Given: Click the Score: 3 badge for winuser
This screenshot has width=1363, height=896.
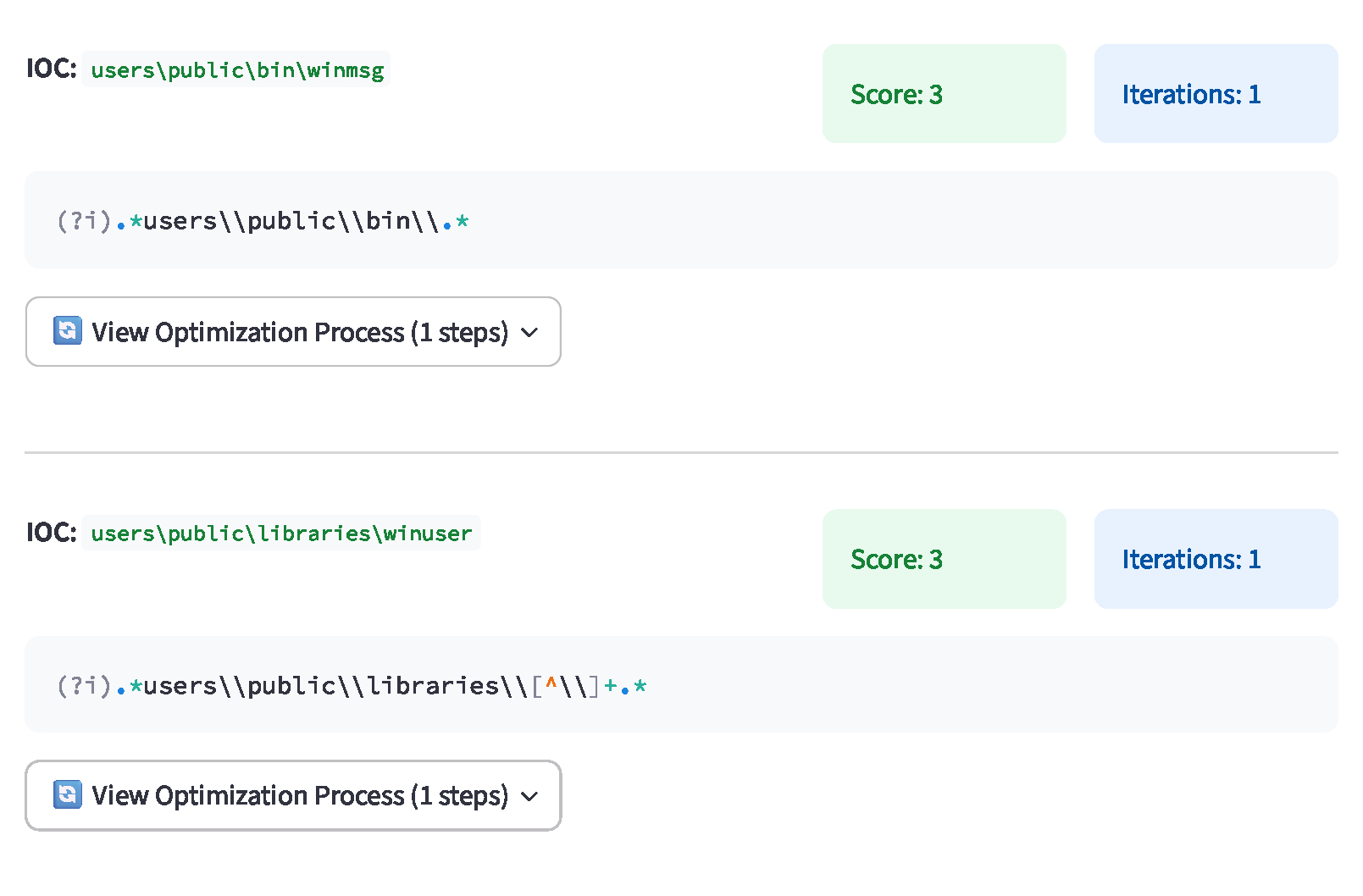Looking at the screenshot, I should point(944,558).
